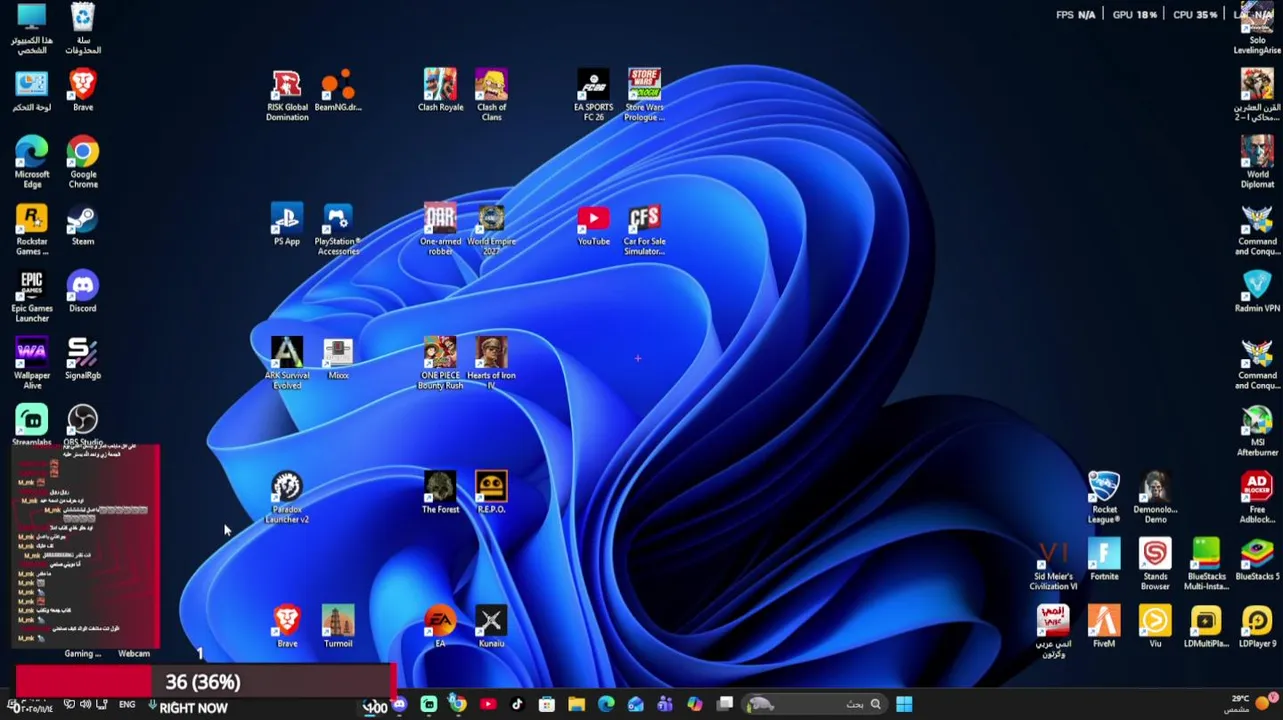Select the Wallpaper Alive icon
1283x720 pixels.
click(32, 364)
